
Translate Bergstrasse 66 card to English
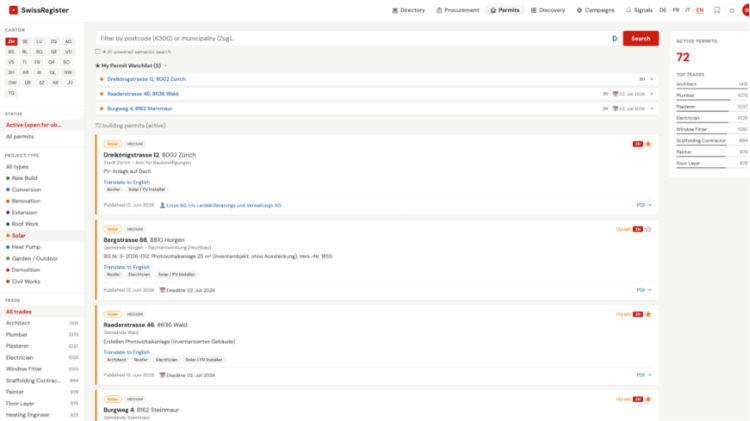coord(127,267)
